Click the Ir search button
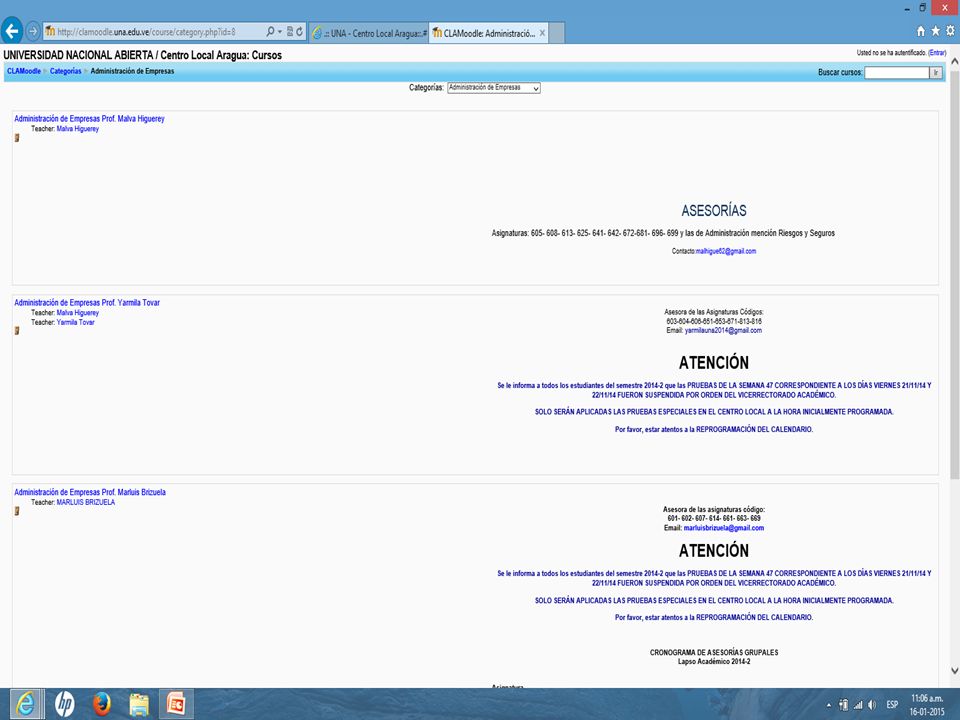This screenshot has width=960, height=720. pyautogui.click(x=936, y=72)
